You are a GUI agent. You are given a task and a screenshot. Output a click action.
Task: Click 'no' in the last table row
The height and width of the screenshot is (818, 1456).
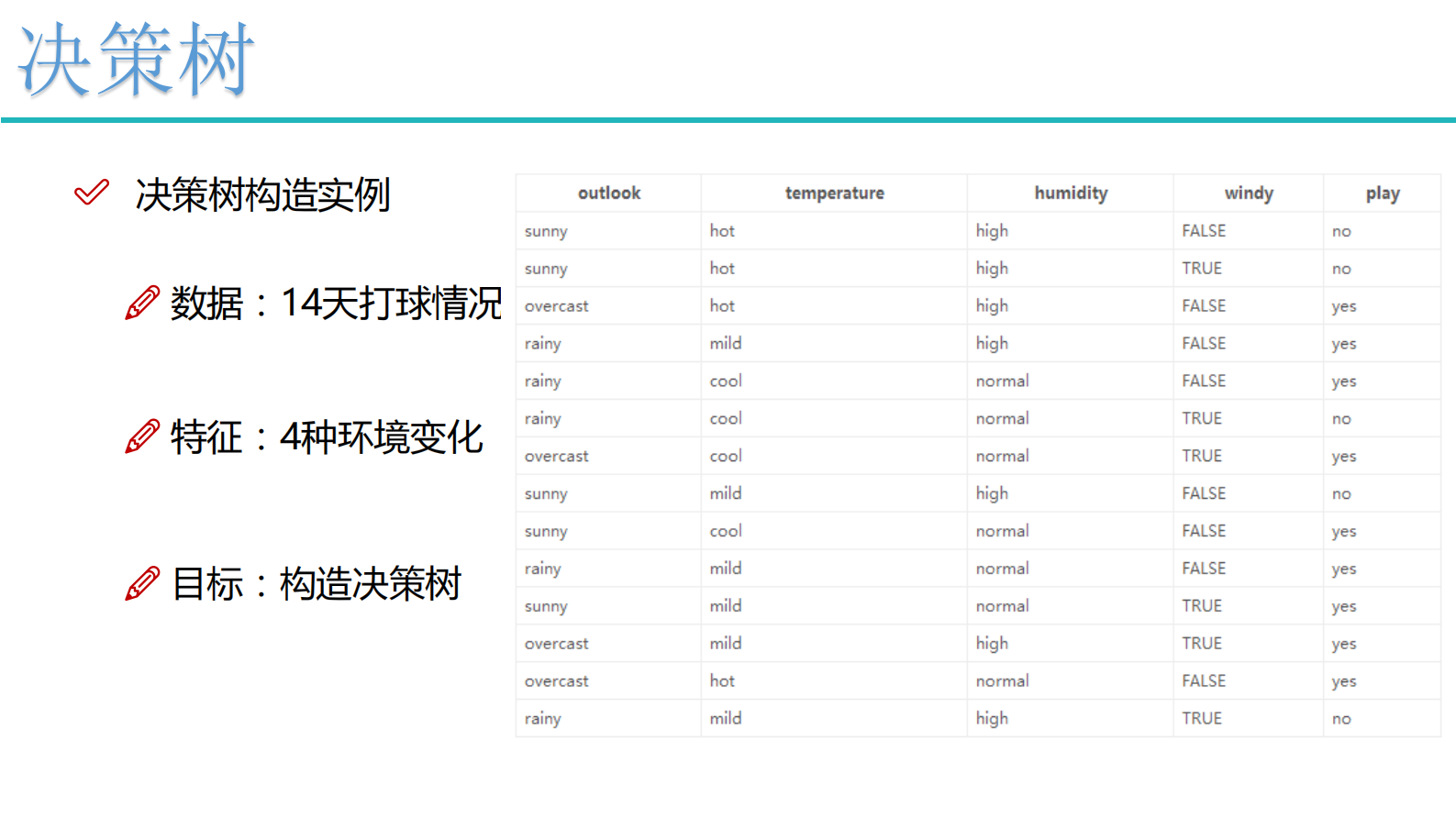(x=1340, y=719)
